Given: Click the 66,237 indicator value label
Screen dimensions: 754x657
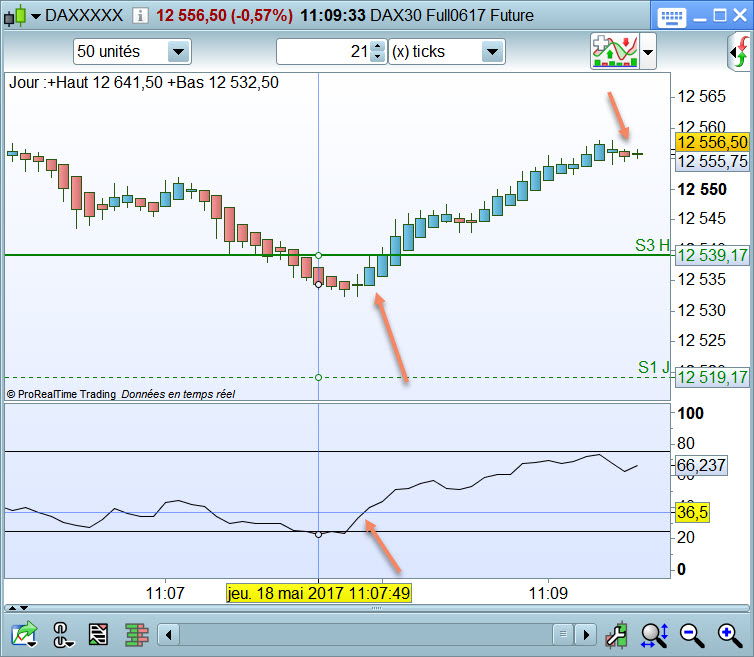Looking at the screenshot, I should click(x=701, y=465).
